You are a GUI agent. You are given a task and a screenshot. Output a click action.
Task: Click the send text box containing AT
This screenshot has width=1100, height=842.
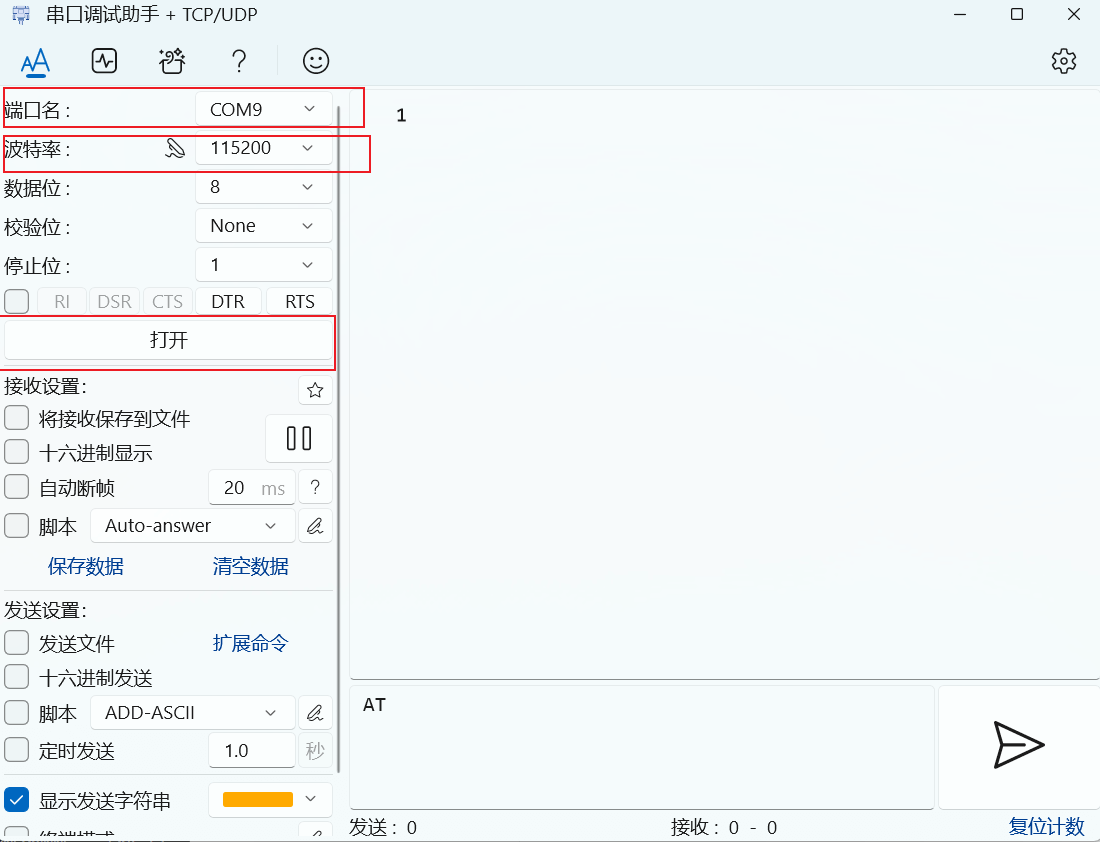click(x=642, y=746)
